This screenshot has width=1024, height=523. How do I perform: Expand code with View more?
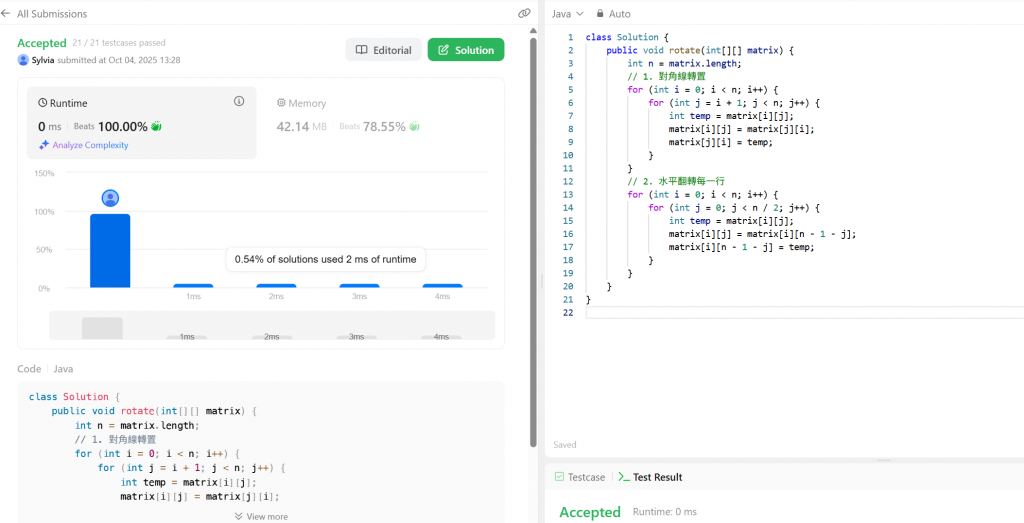[x=261, y=516]
